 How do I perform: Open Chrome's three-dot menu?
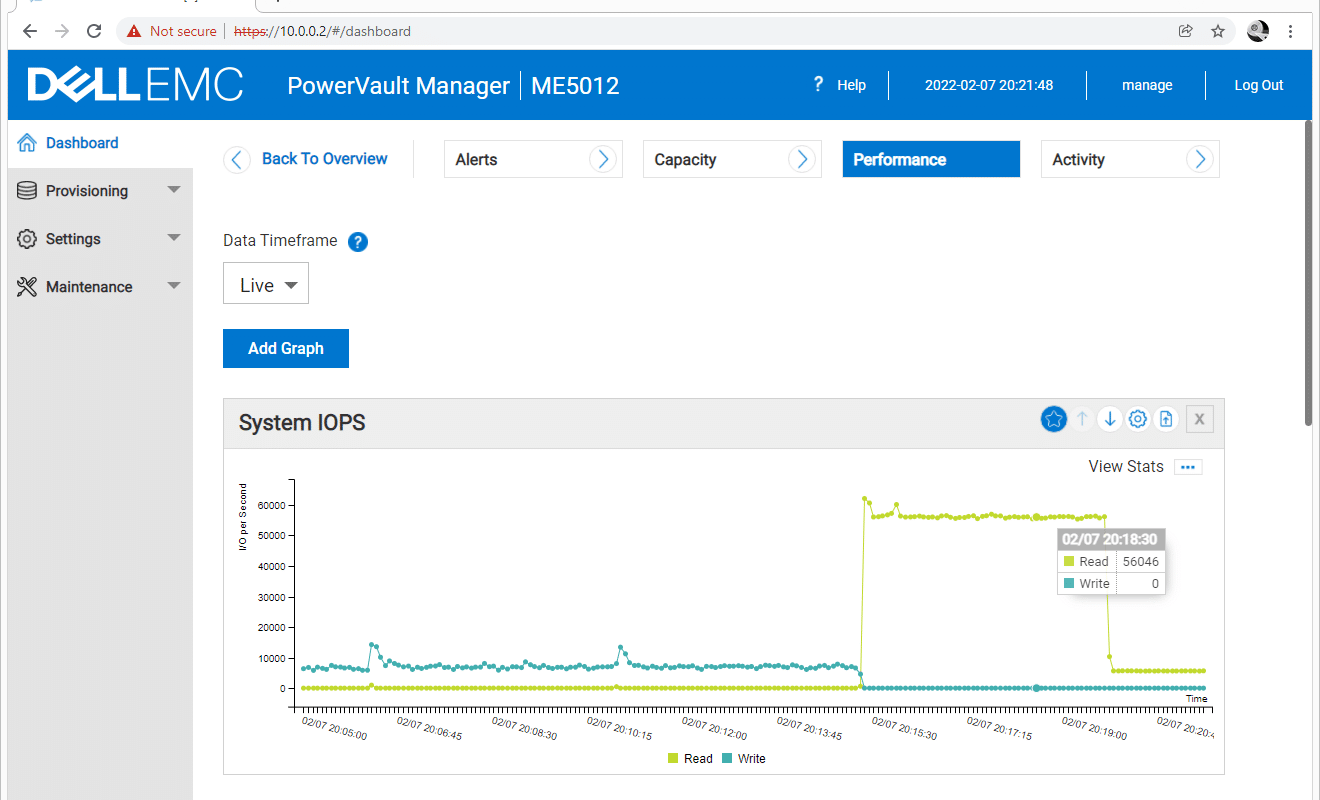pyautogui.click(x=1292, y=31)
